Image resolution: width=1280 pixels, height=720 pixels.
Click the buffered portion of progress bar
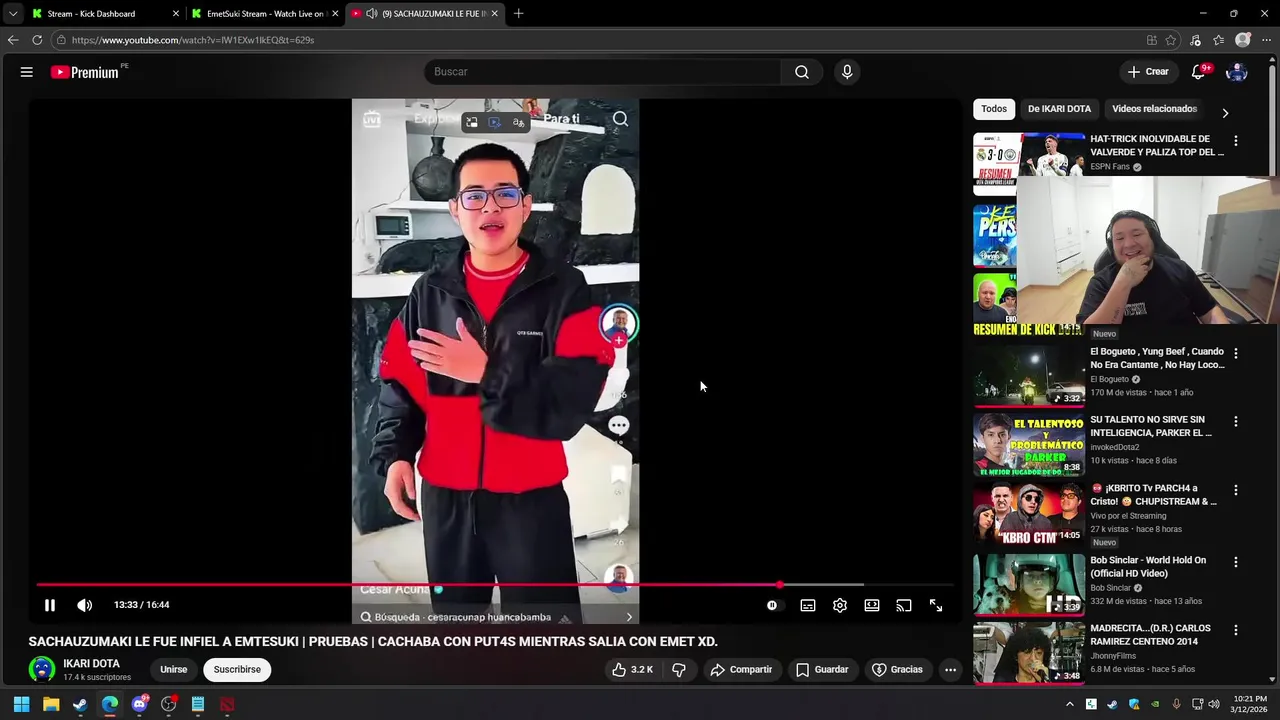coord(822,585)
